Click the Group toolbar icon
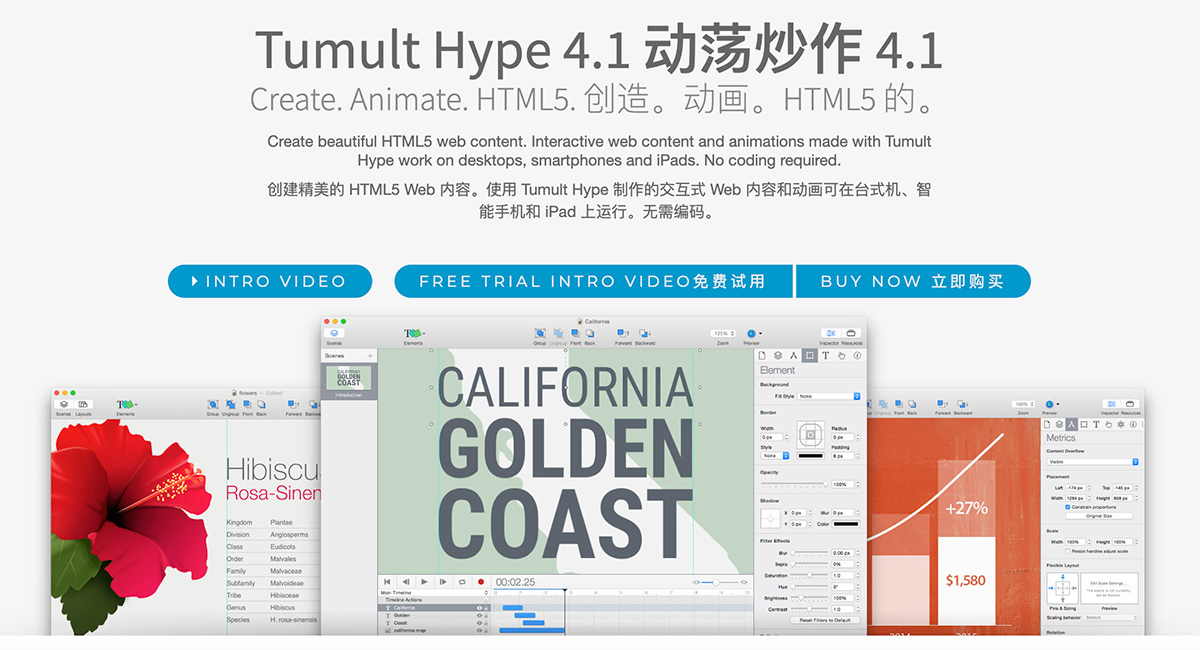 click(x=539, y=333)
